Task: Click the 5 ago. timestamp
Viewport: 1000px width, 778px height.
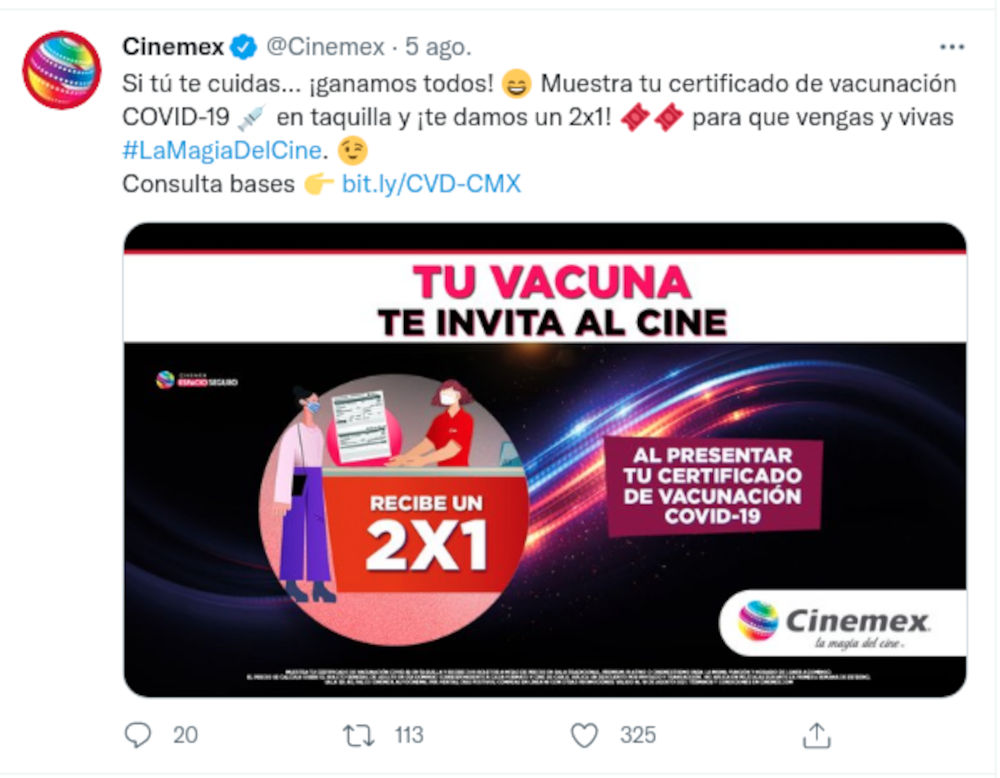Action: coord(438,47)
